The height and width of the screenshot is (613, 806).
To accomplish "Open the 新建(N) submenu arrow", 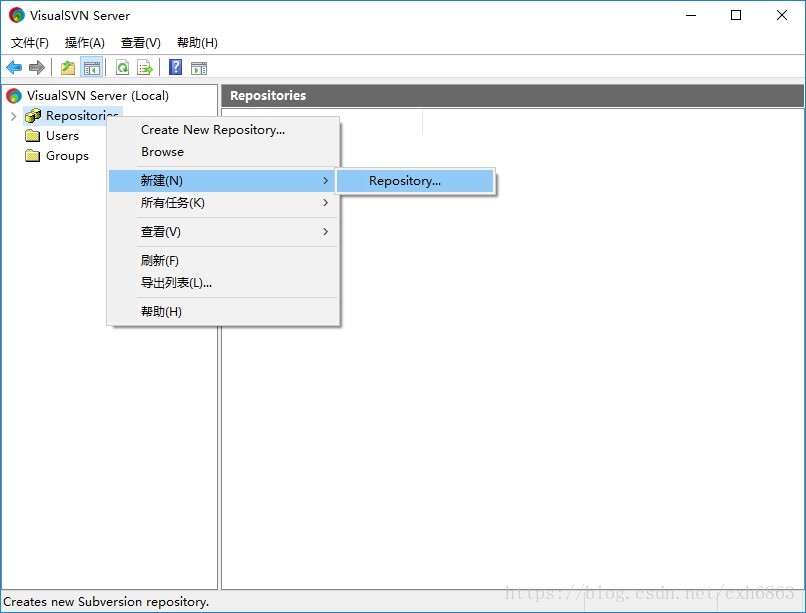I will click(x=325, y=180).
